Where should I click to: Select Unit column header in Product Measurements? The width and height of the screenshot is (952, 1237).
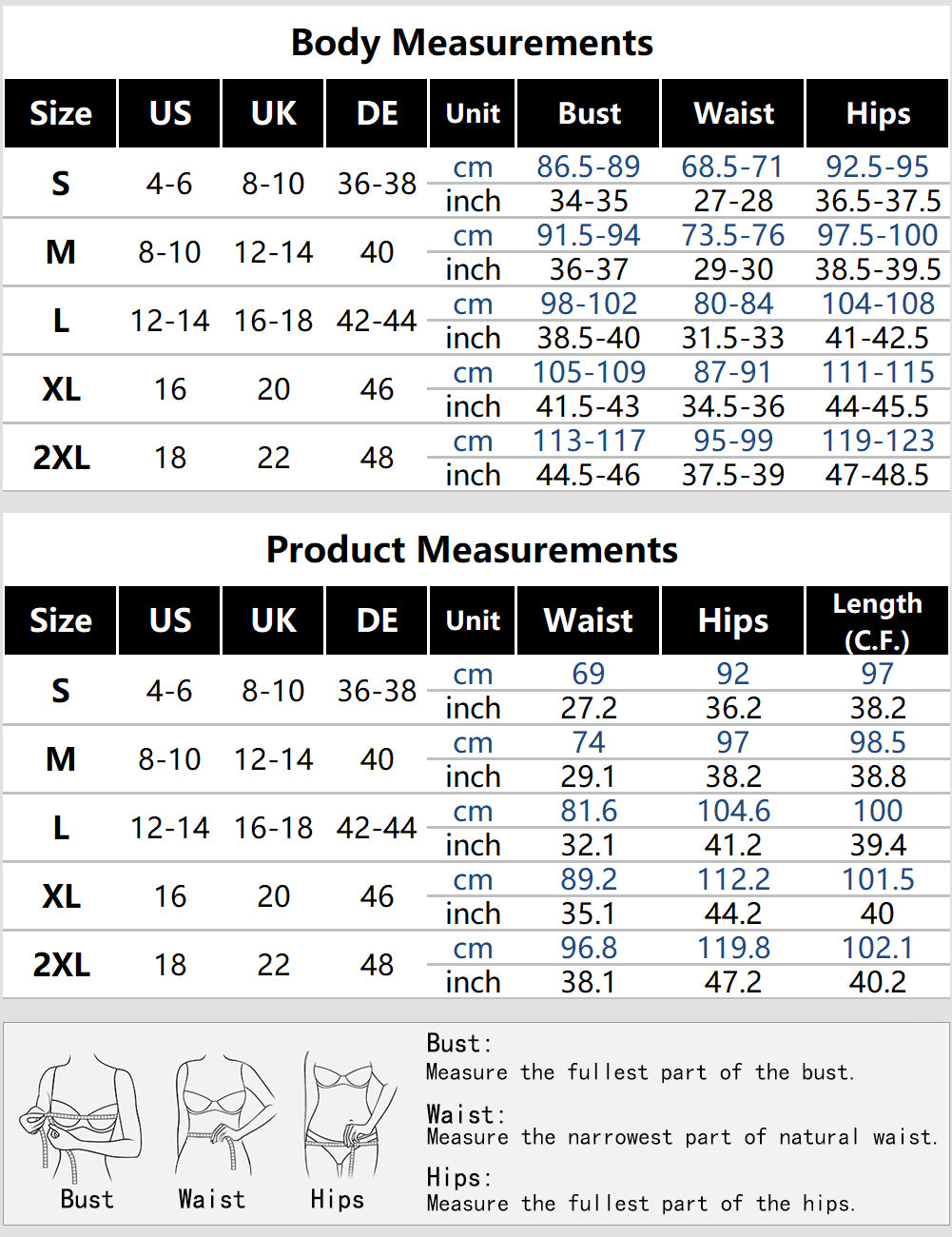tap(473, 620)
